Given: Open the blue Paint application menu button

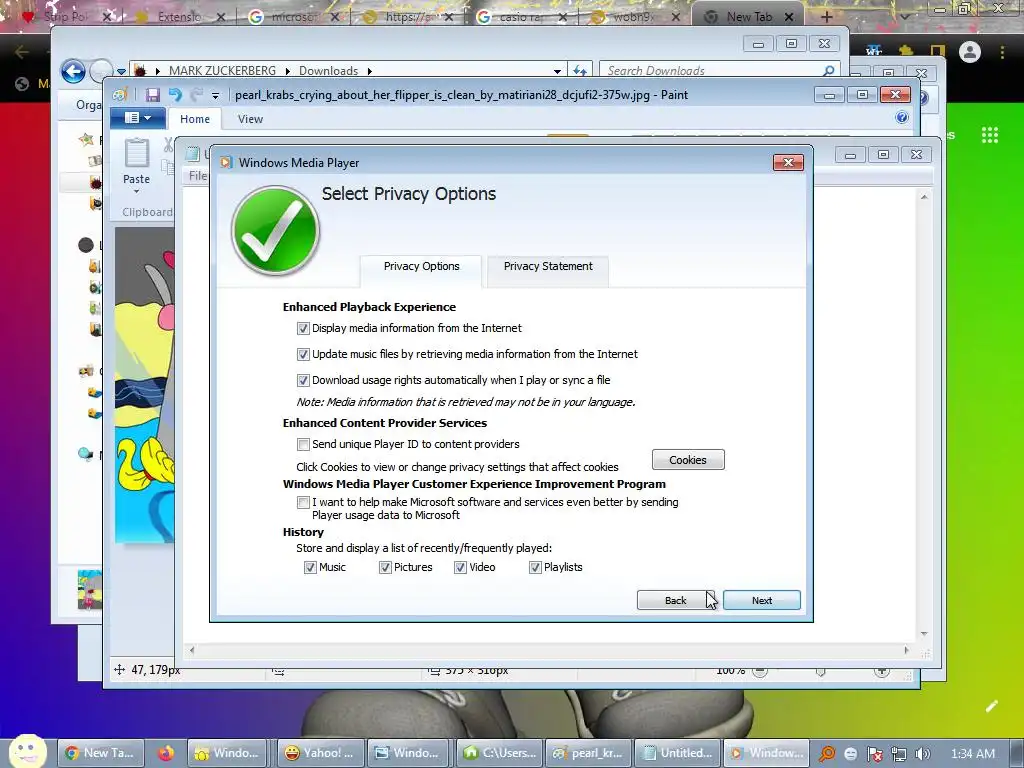Looking at the screenshot, I should (137, 118).
